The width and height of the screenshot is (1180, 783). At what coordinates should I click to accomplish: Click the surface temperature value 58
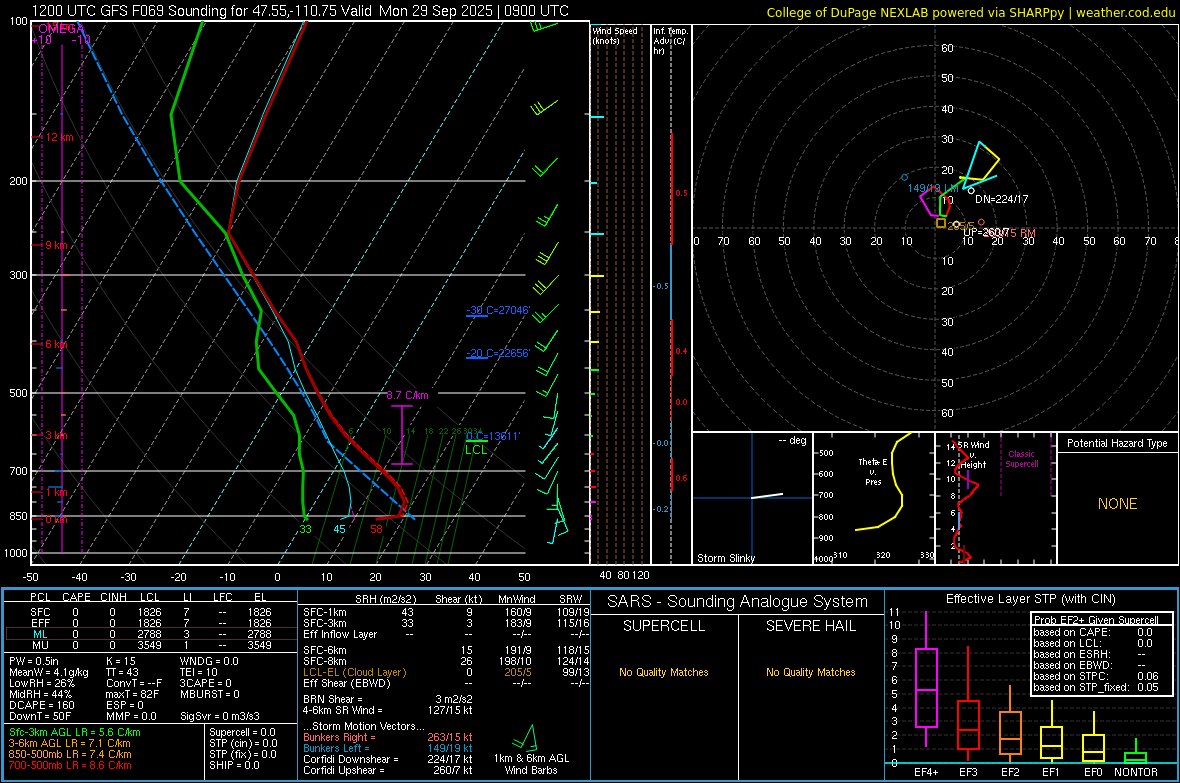coord(376,529)
